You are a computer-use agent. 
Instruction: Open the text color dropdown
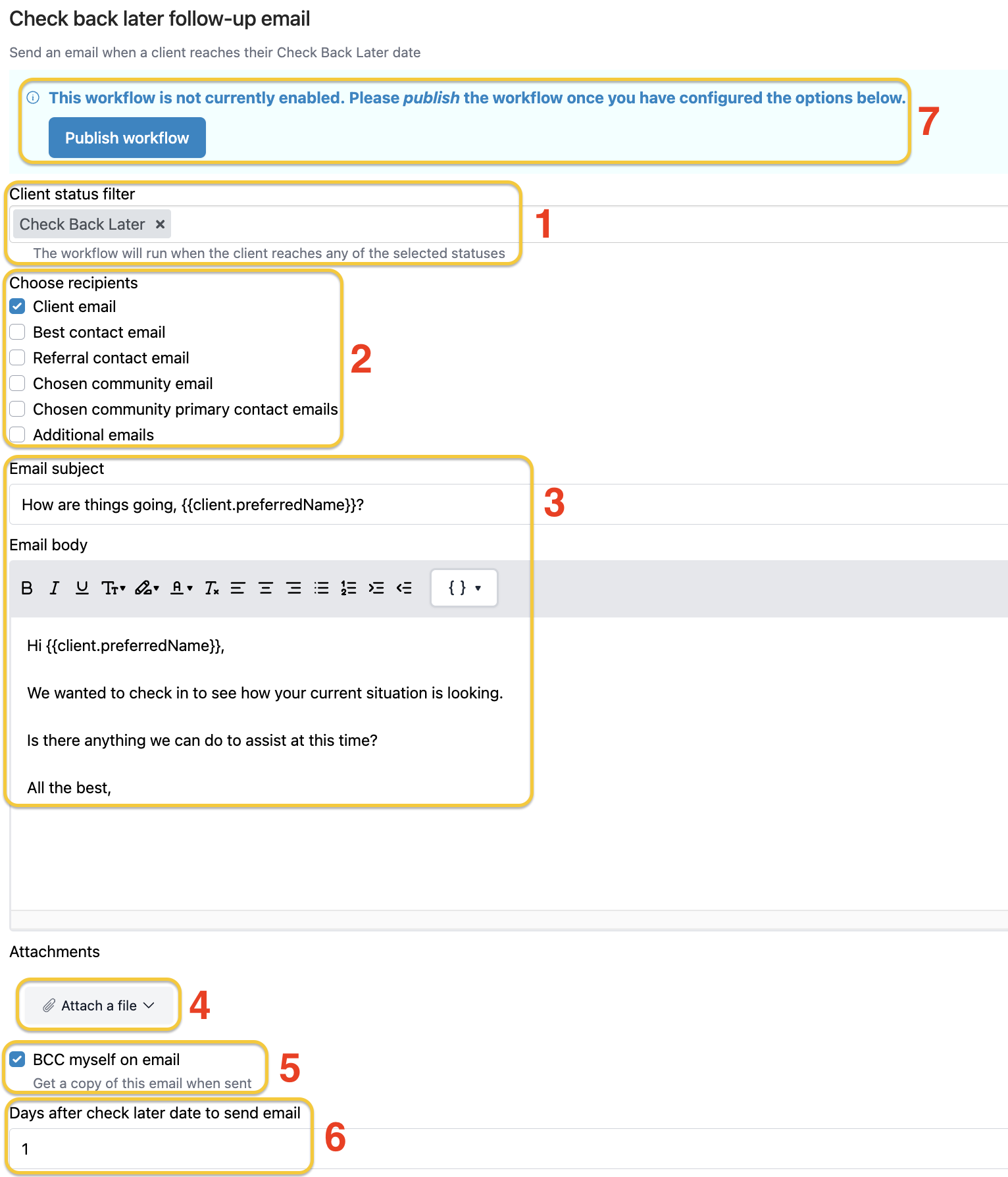coord(181,588)
